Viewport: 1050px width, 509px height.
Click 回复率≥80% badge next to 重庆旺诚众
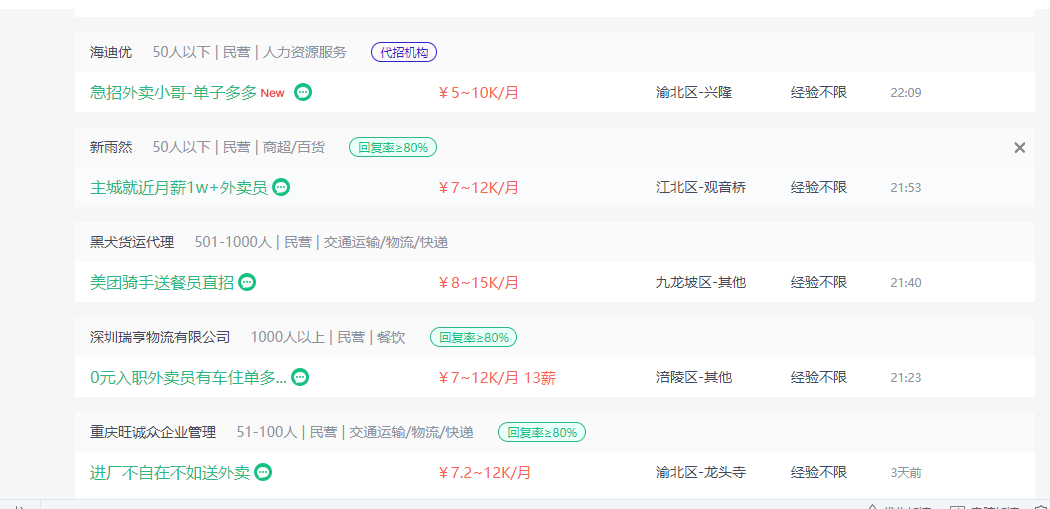click(x=542, y=433)
